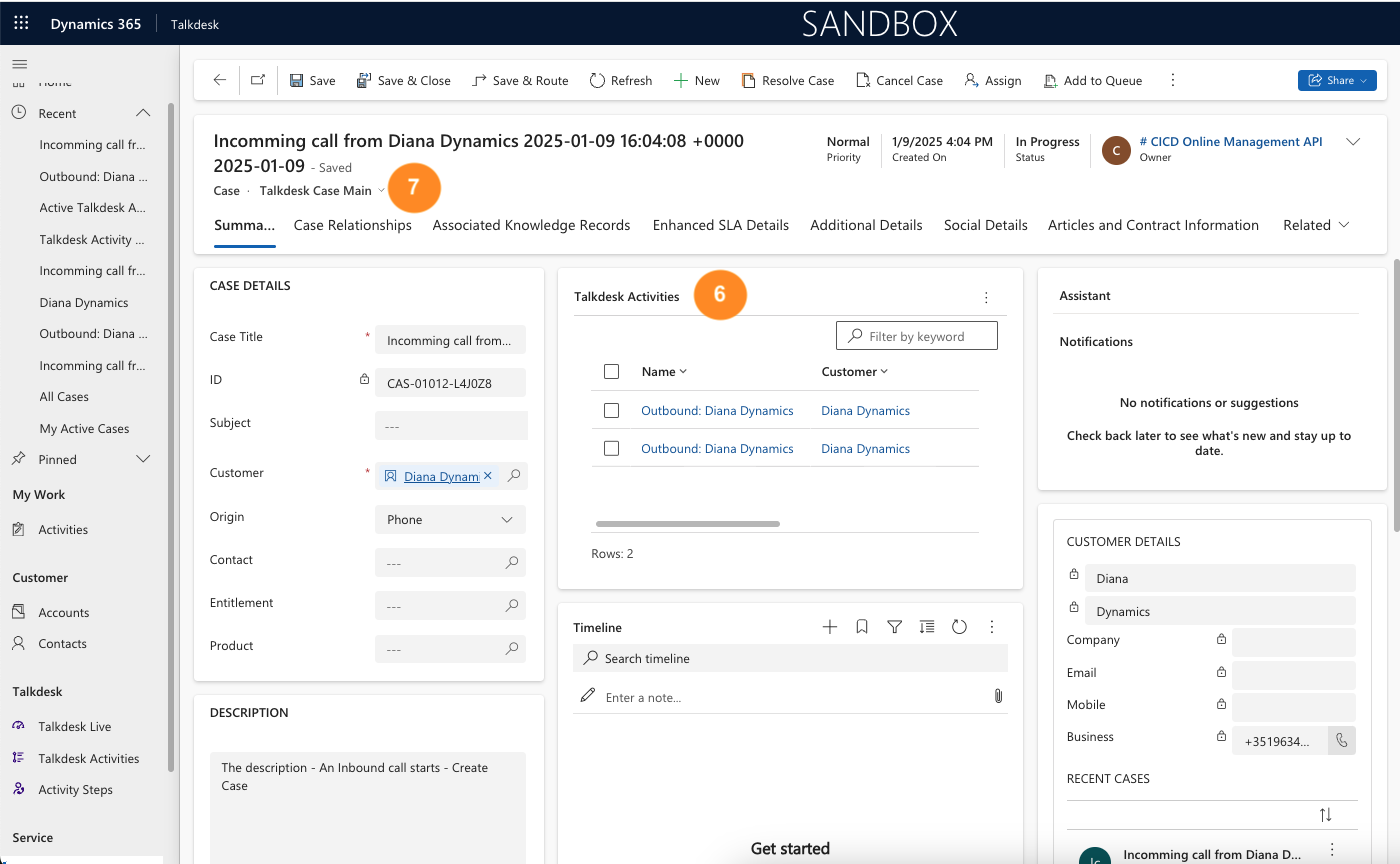Search the Product lookup field

(512, 648)
